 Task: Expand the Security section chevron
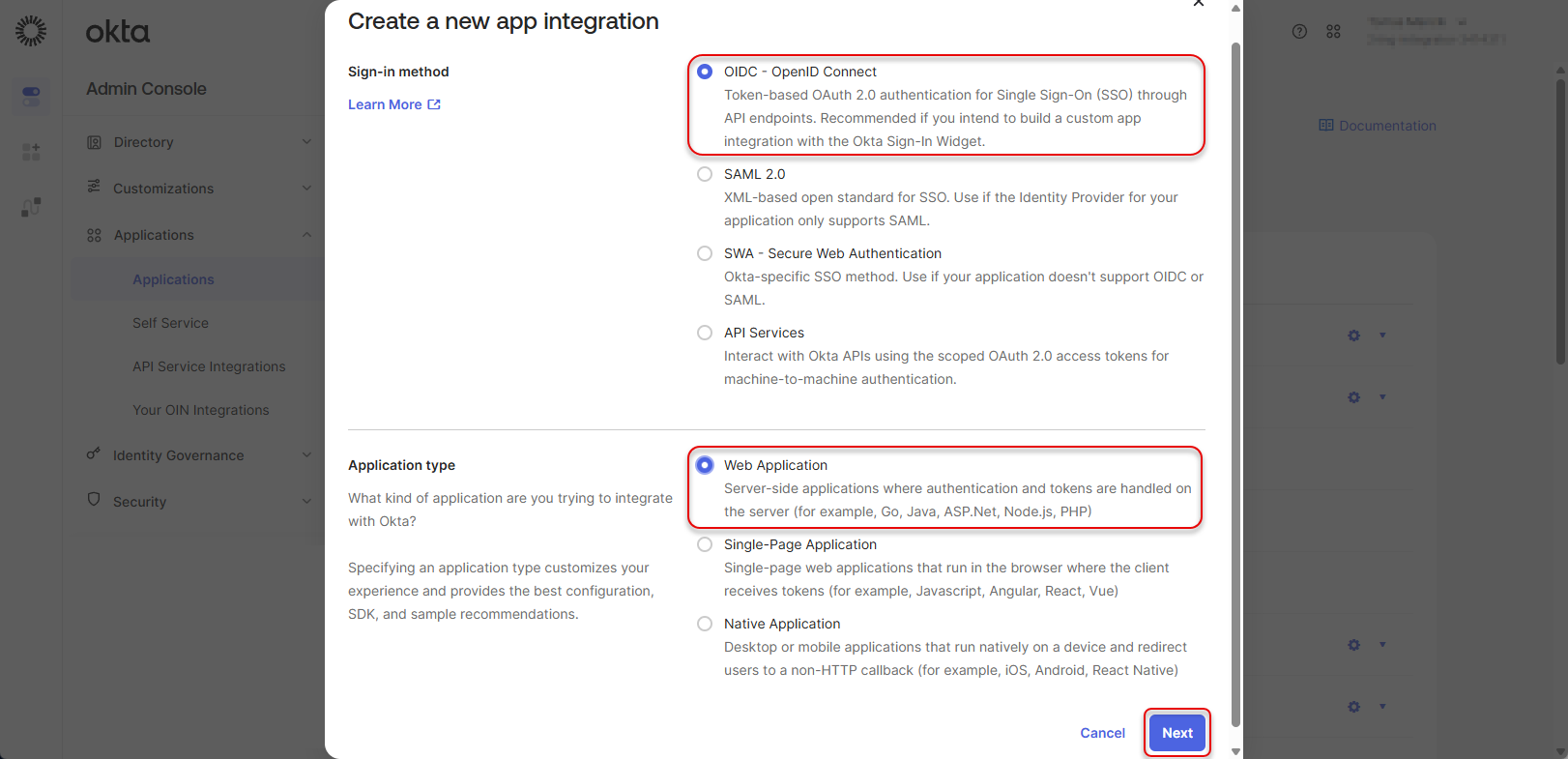[x=306, y=501]
